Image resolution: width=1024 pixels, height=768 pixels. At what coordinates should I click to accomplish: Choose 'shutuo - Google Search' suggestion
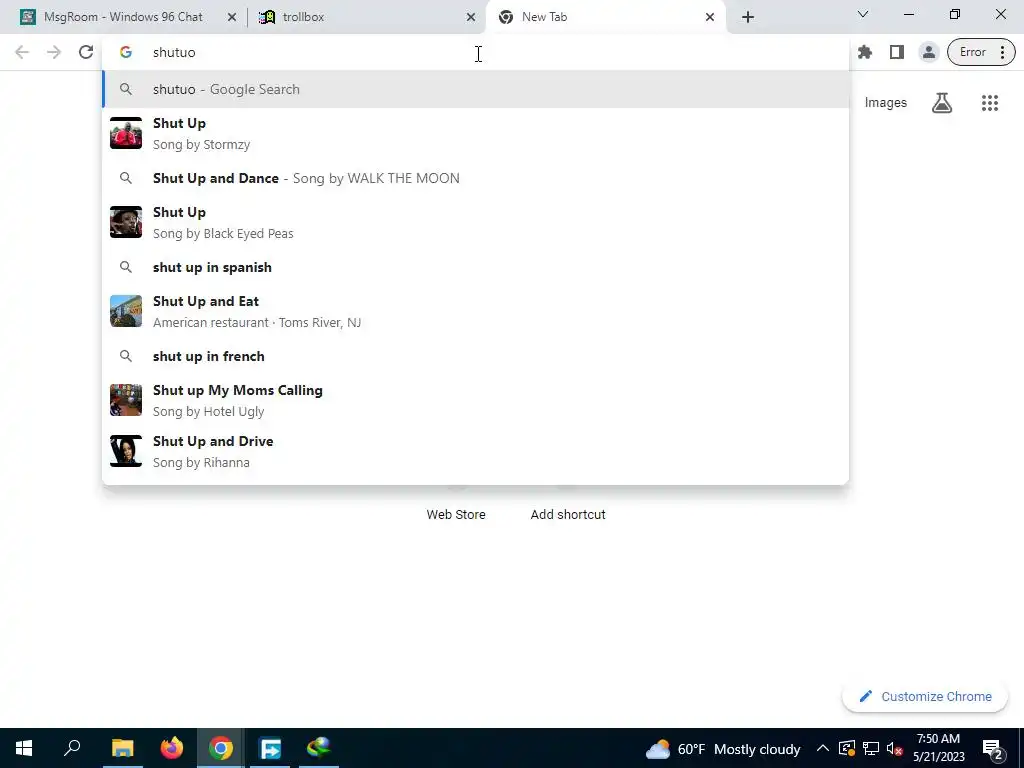click(475, 89)
